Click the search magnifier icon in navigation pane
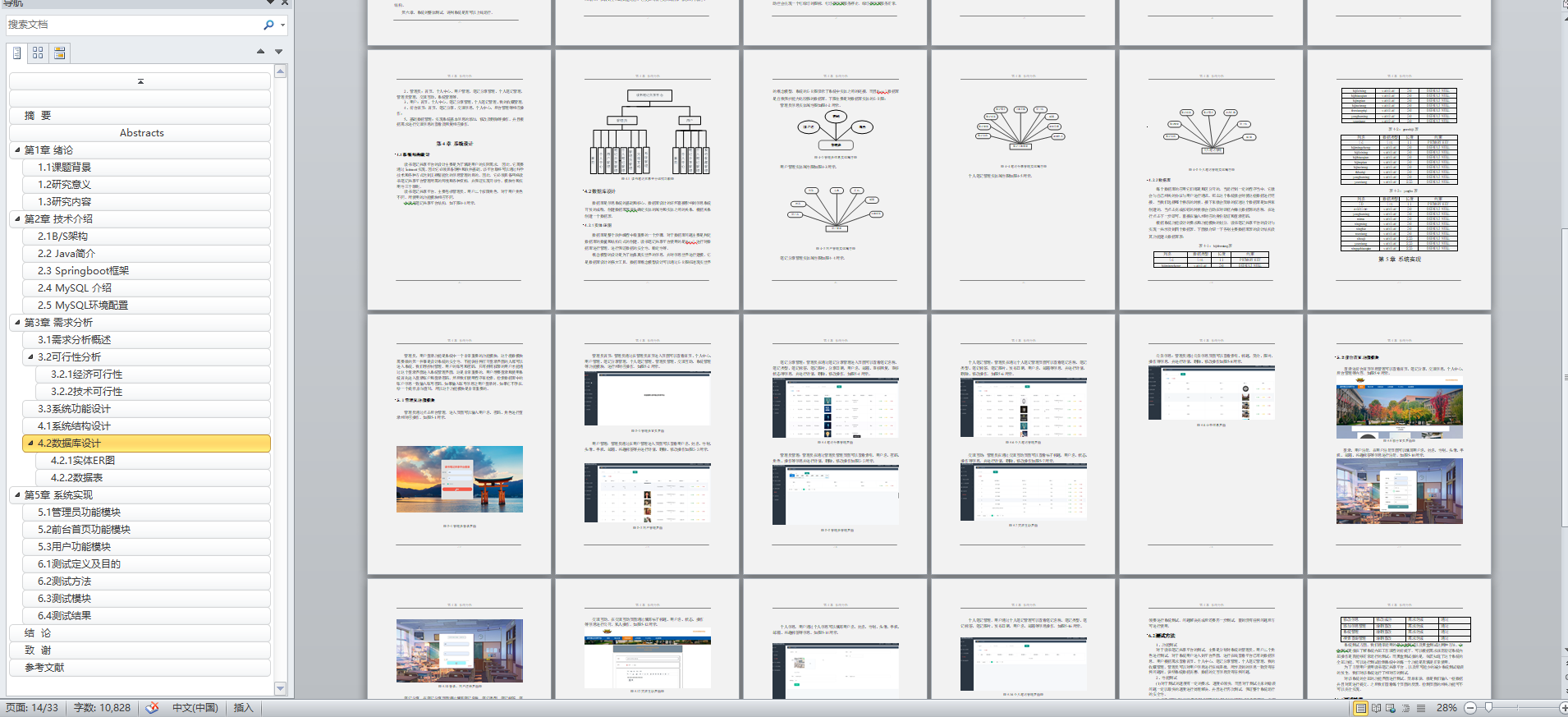This screenshot has width=1568, height=717. tap(268, 25)
